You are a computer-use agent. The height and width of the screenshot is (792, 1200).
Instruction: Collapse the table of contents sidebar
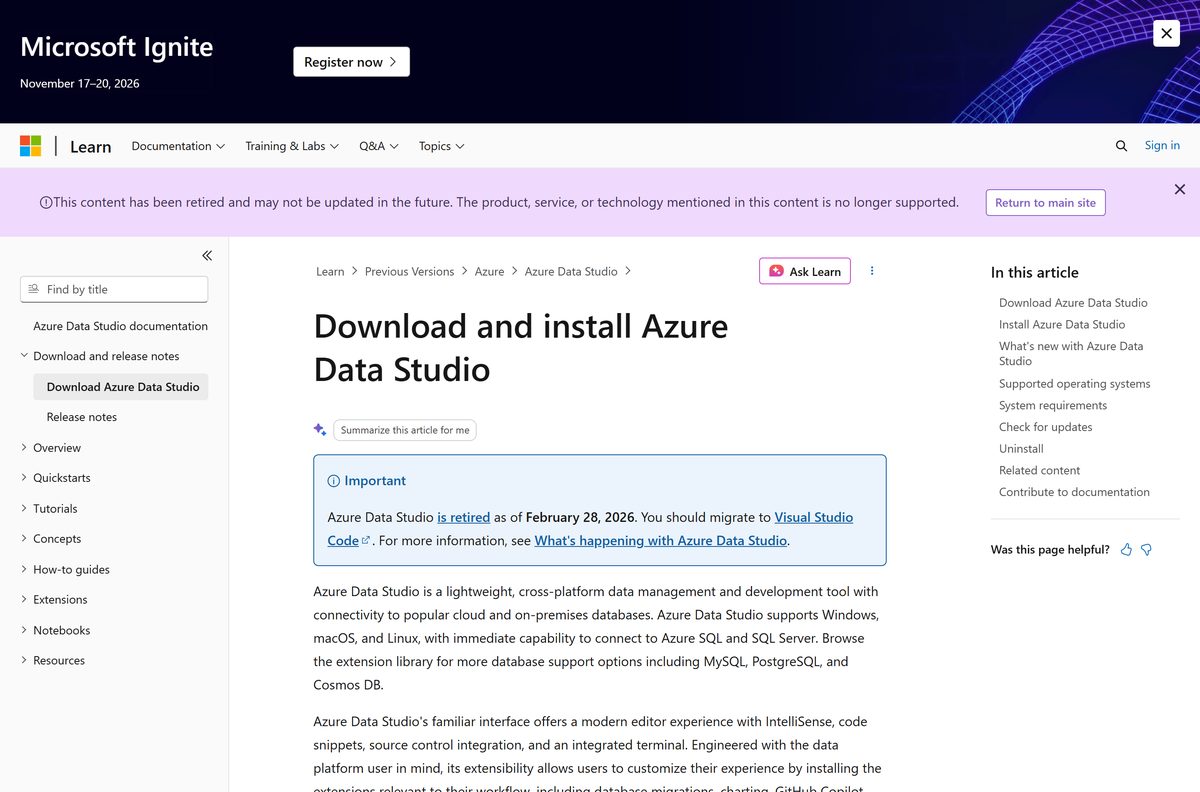coord(207,256)
